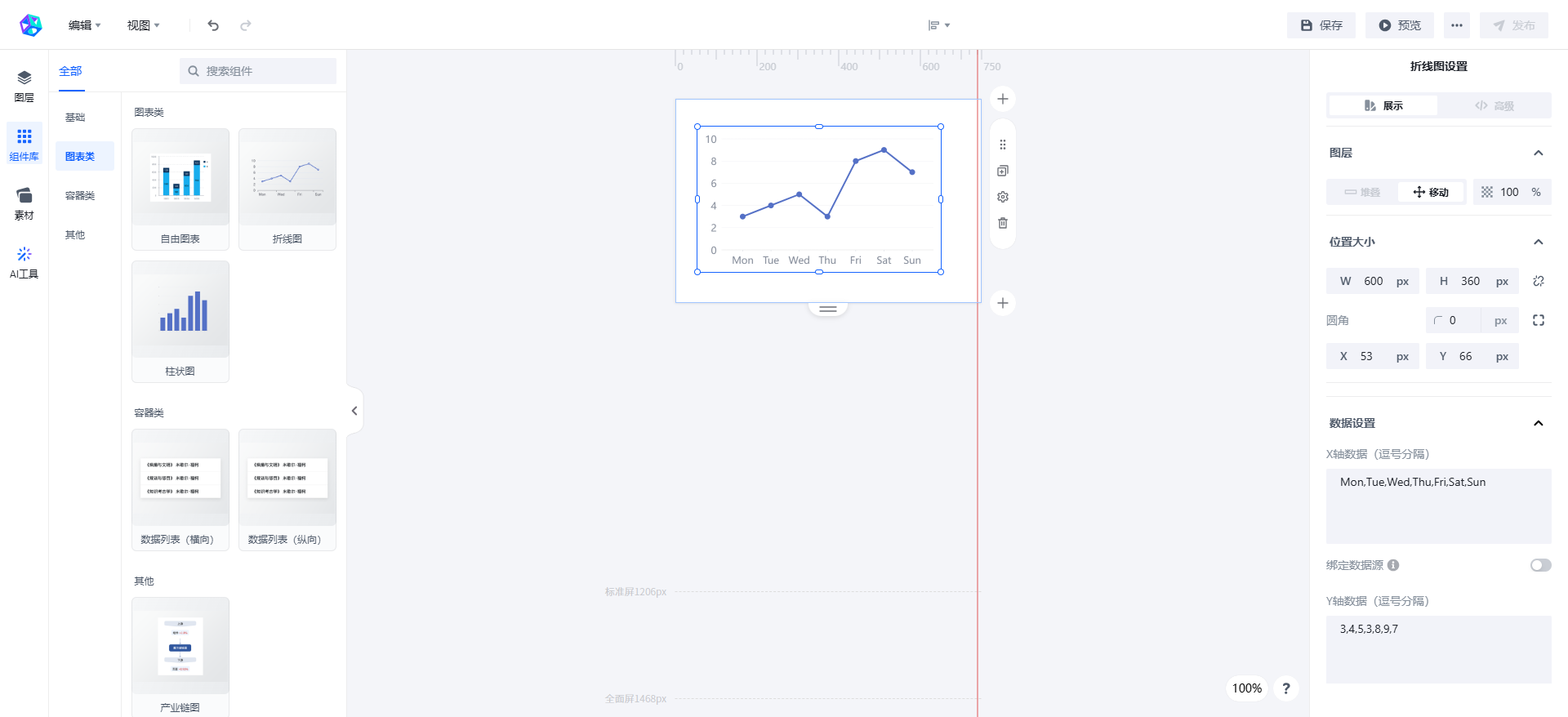Screen dimensions: 1568x717
Task: Duplicate the selected chart component
Action: (x=1003, y=171)
